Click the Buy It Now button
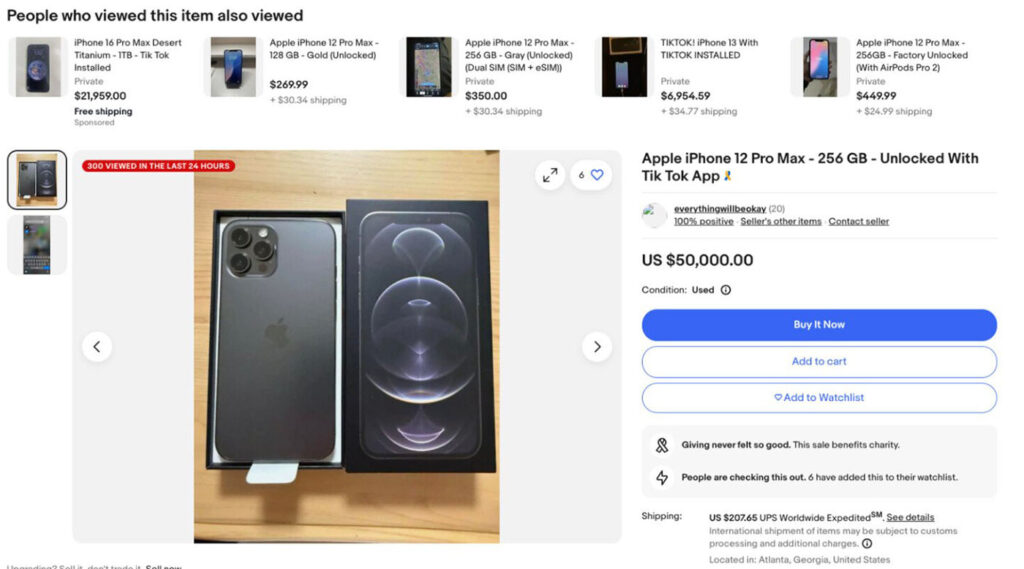The height and width of the screenshot is (569, 1024). (819, 325)
